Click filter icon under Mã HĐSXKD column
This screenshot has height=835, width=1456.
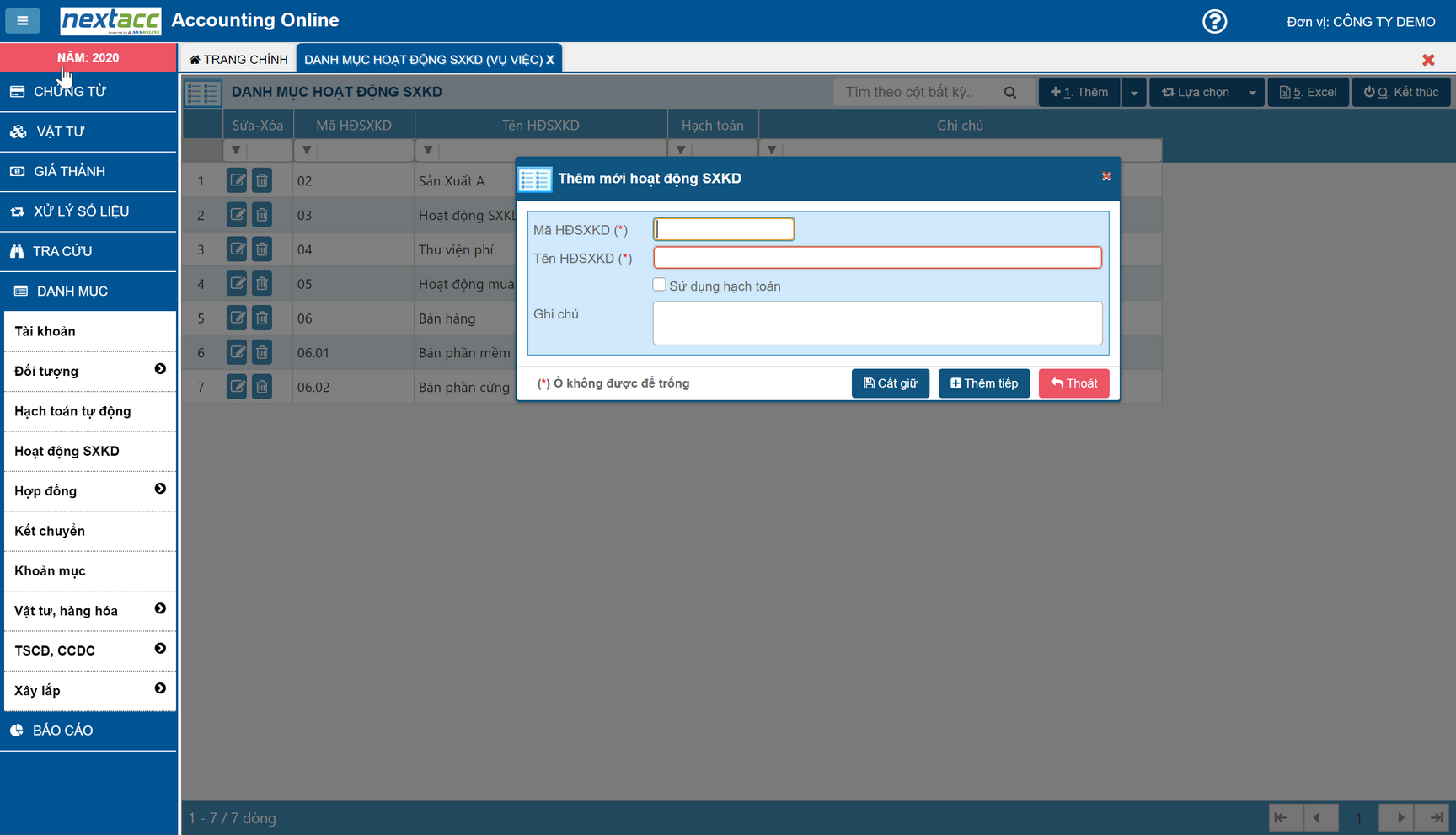pyautogui.click(x=307, y=150)
